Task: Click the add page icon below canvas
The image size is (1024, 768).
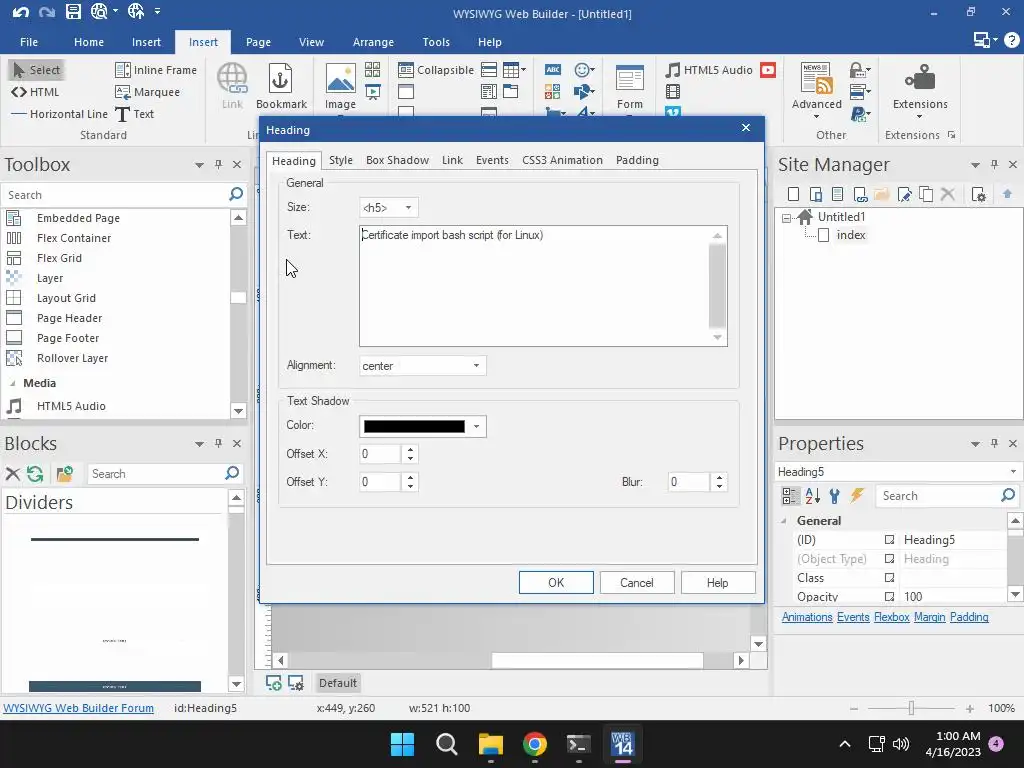Action: [x=274, y=683]
